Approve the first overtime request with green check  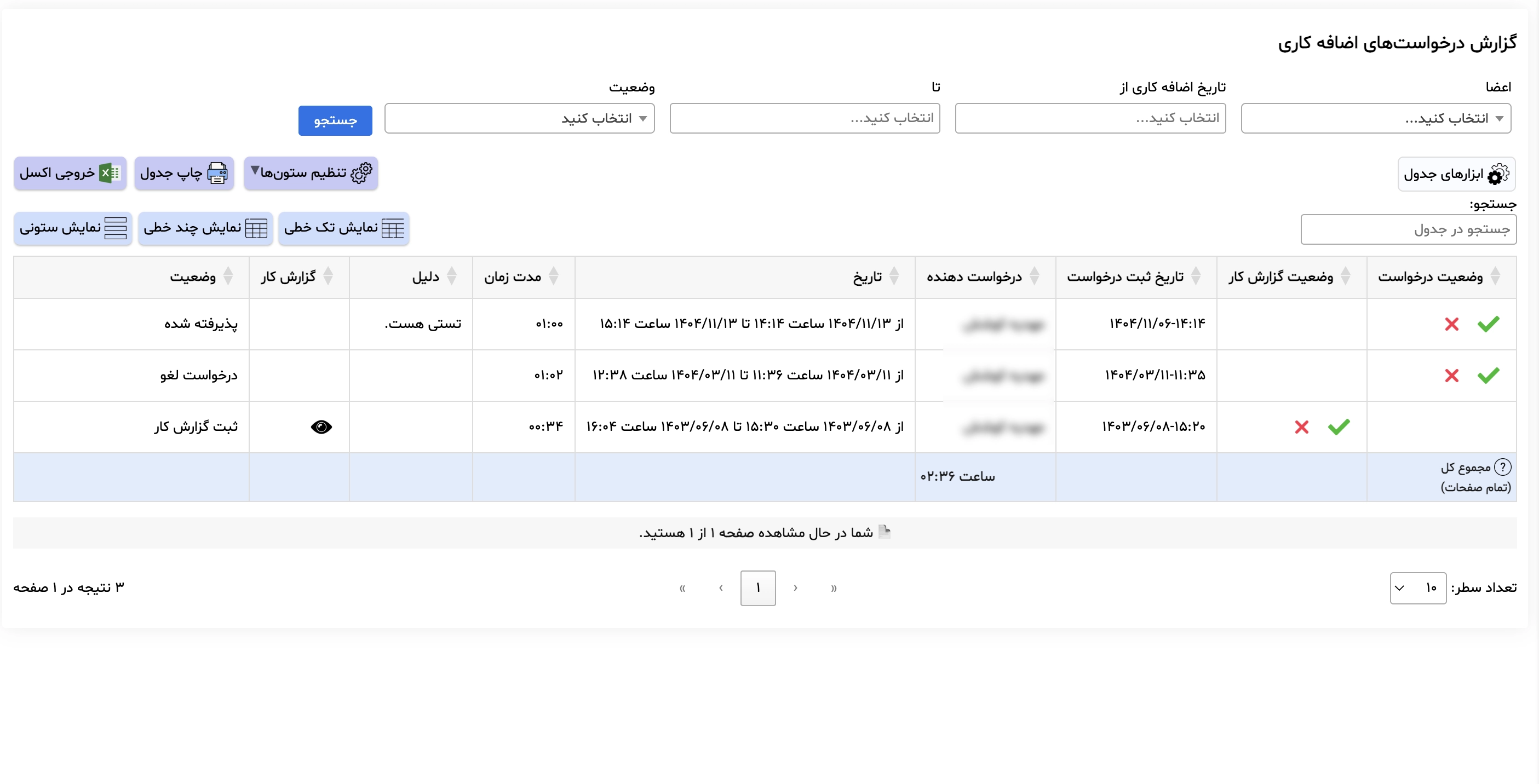point(1489,324)
